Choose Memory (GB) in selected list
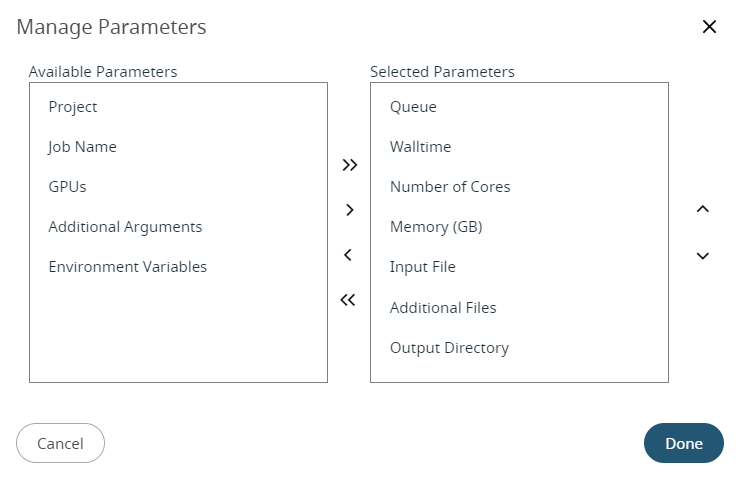739x478 pixels. [436, 227]
